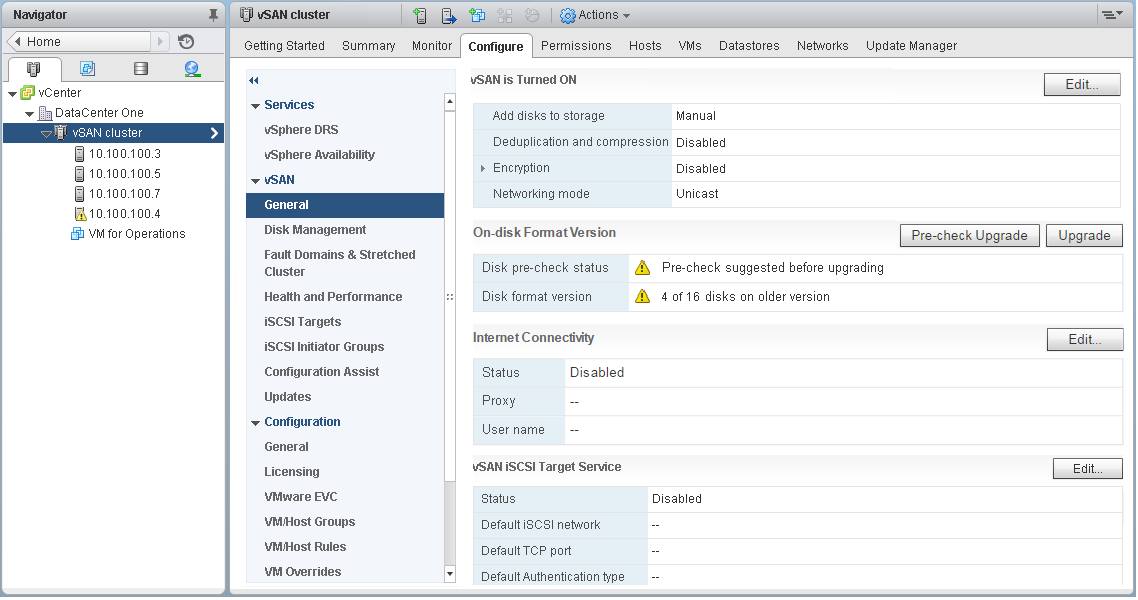Click the vSAN cluster title icon

[x=247, y=15]
